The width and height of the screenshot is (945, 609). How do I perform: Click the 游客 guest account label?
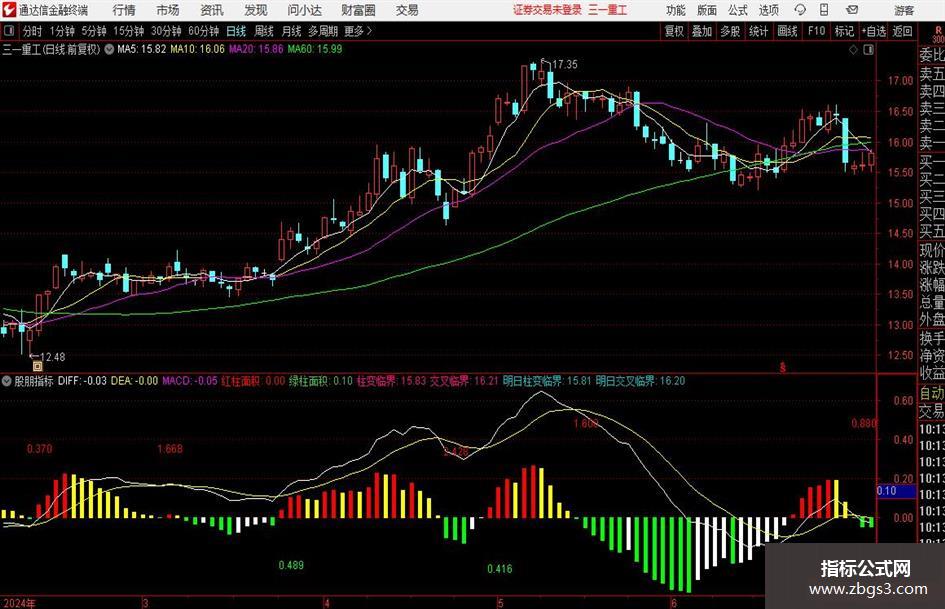coord(904,10)
